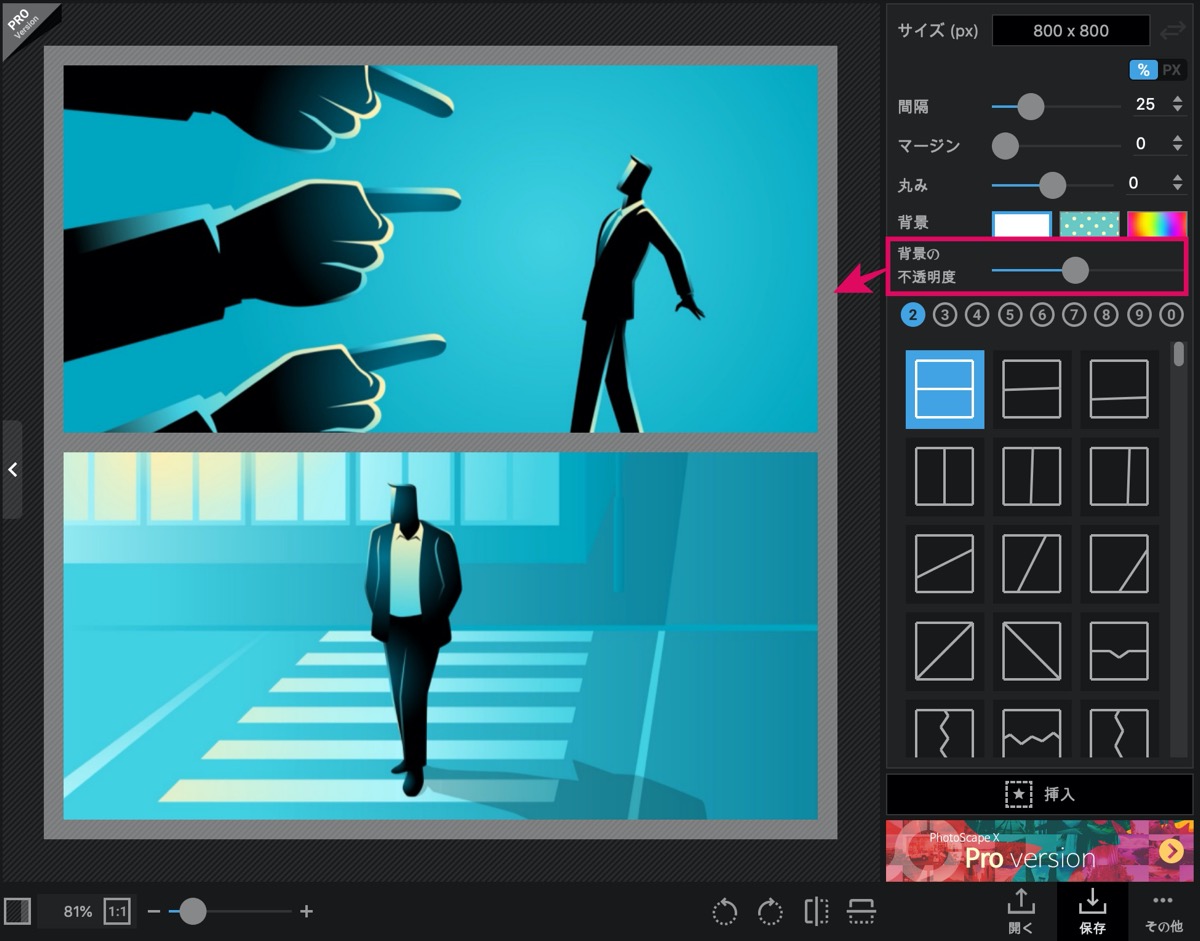
Task: Open the PhotoScape X Pro version banner
Action: [x=1039, y=850]
